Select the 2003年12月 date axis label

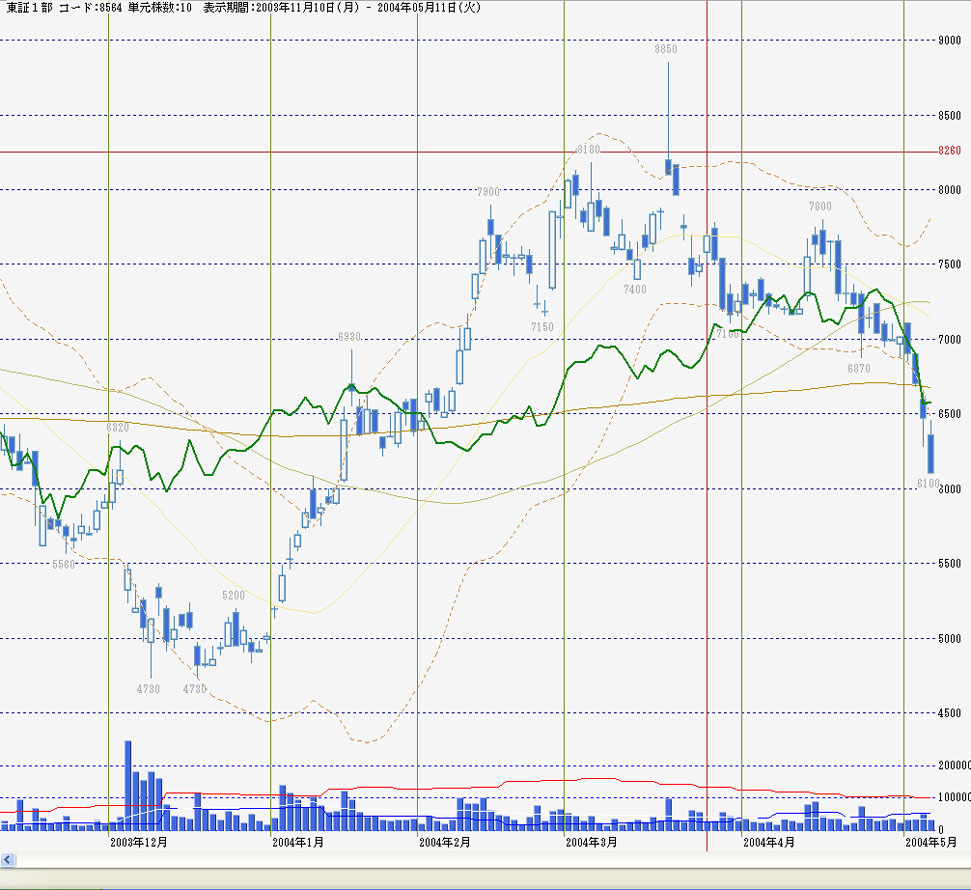pos(139,843)
